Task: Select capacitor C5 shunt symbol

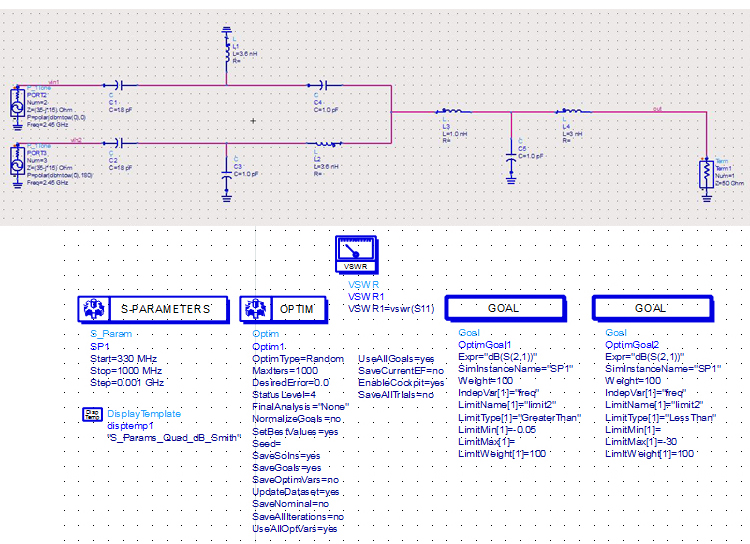Action: click(511, 160)
